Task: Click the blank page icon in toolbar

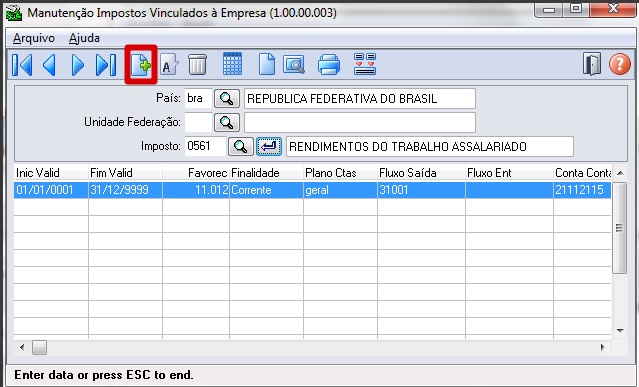Action: (267, 65)
